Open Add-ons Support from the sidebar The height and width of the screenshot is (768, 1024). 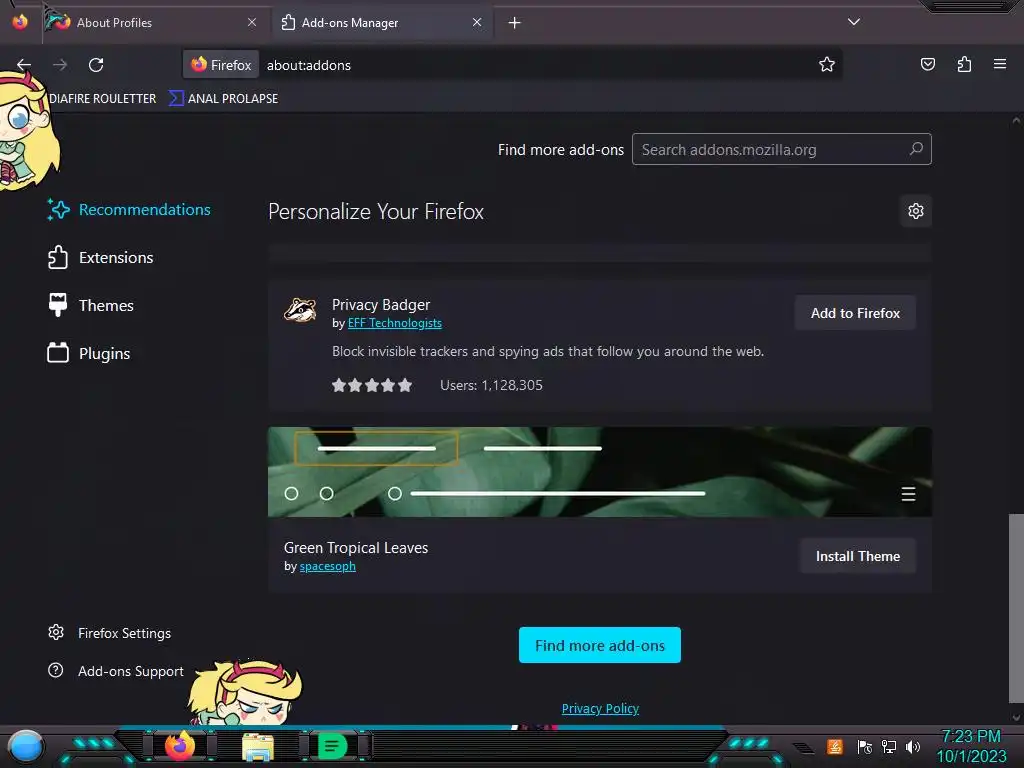(116, 671)
